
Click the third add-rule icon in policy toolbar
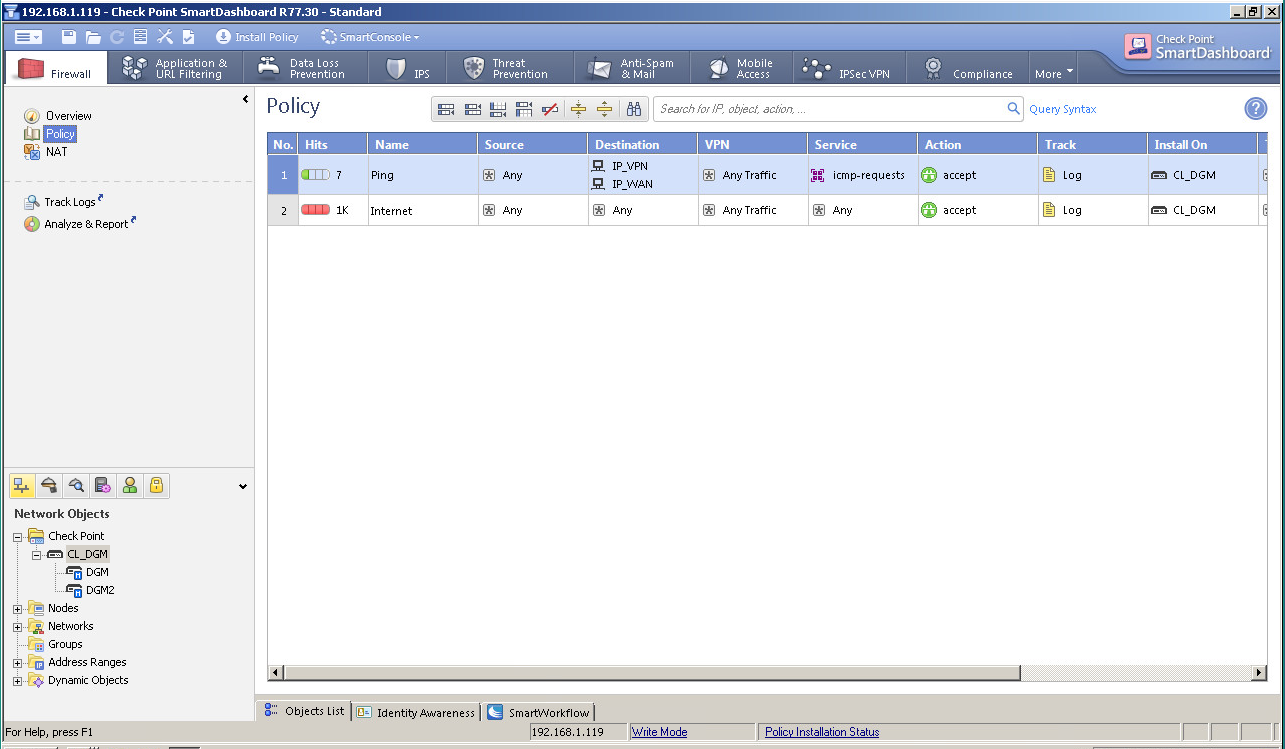[x=498, y=109]
